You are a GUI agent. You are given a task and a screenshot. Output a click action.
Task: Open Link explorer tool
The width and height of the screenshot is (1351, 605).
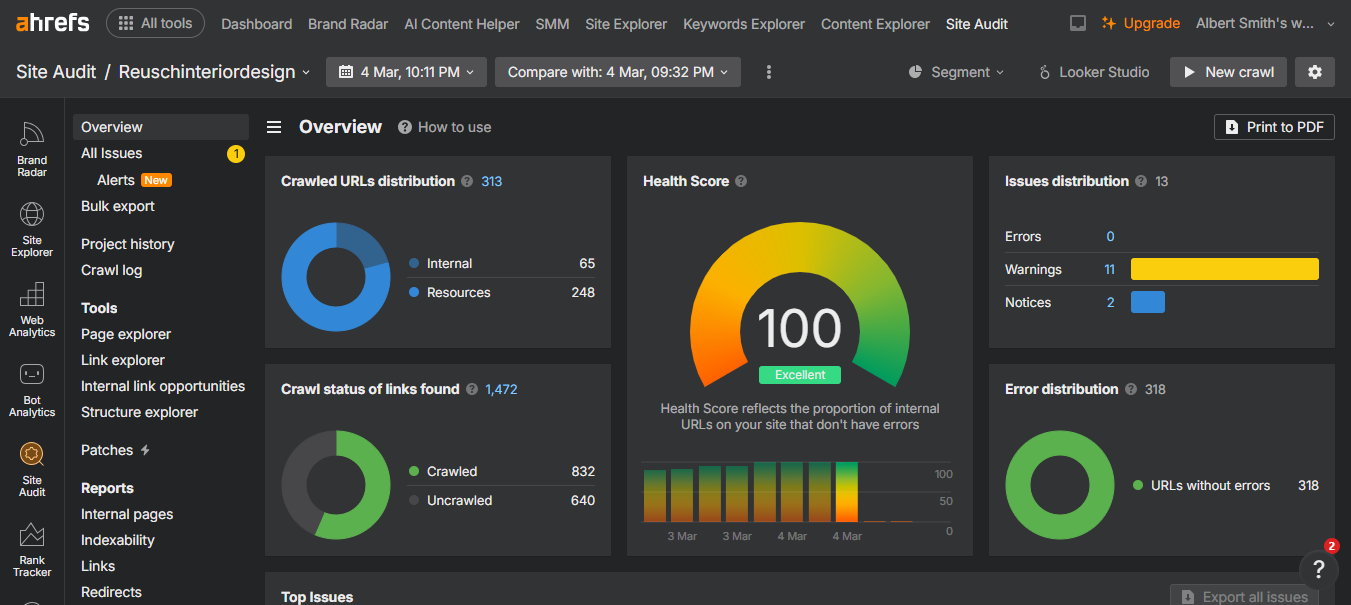123,360
